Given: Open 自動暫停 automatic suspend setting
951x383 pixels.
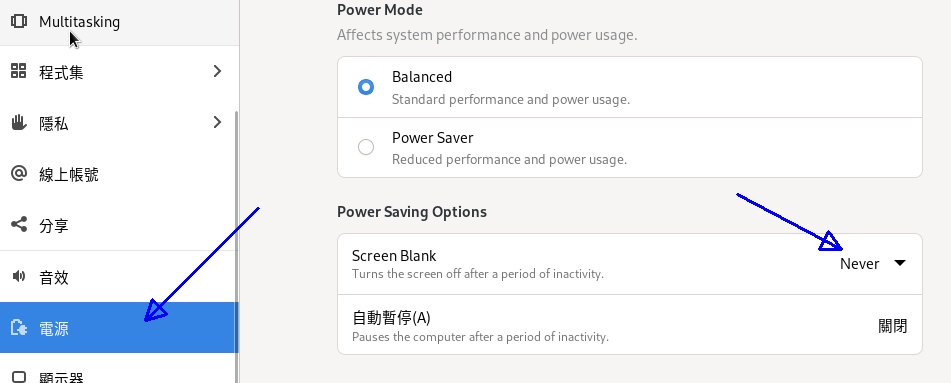Looking at the screenshot, I should coord(630,325).
